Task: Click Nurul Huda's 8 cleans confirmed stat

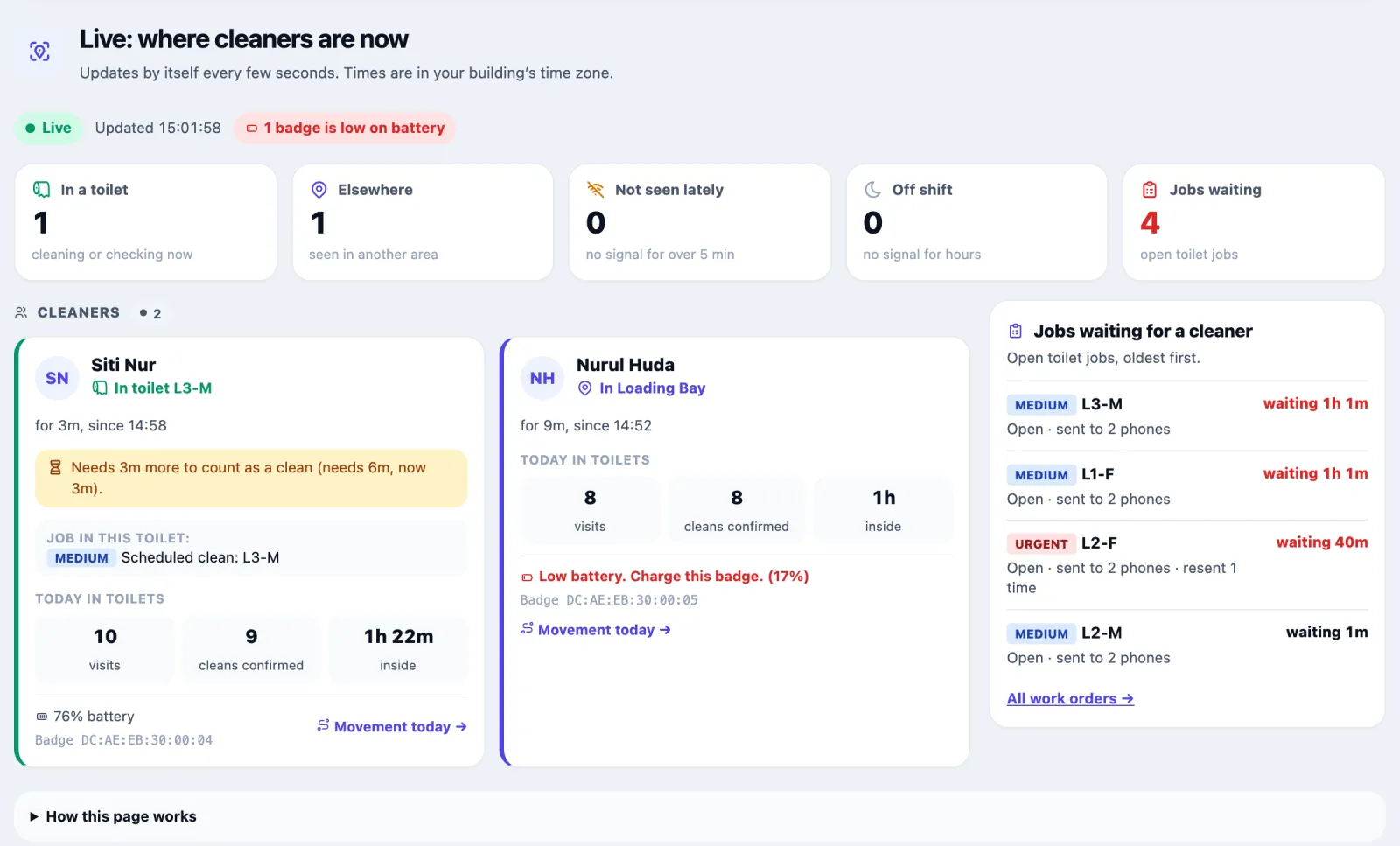Action: coord(737,510)
